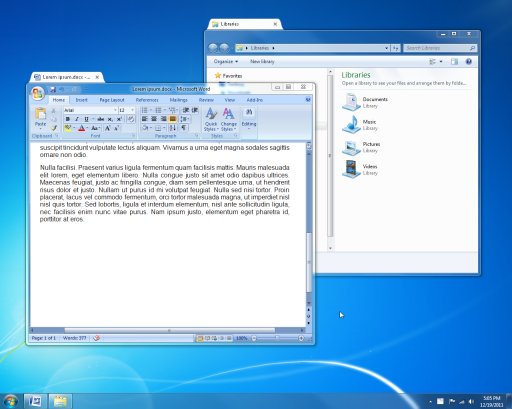
Task: Click the Word icon on the taskbar
Action: click(x=35, y=400)
